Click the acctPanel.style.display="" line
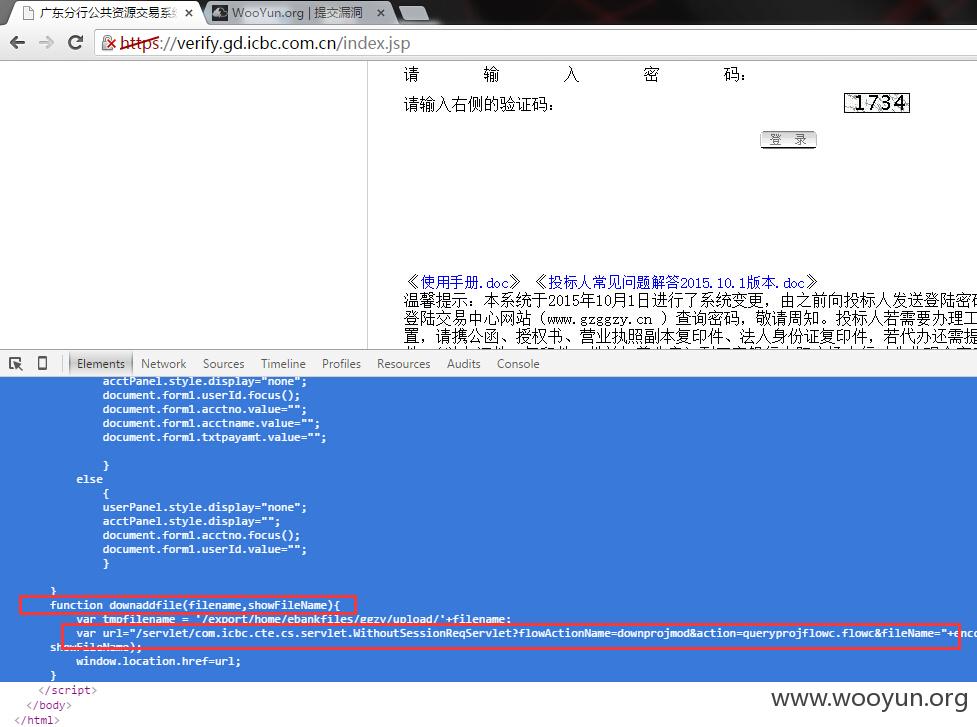The height and width of the screenshot is (727, 977). 191,521
